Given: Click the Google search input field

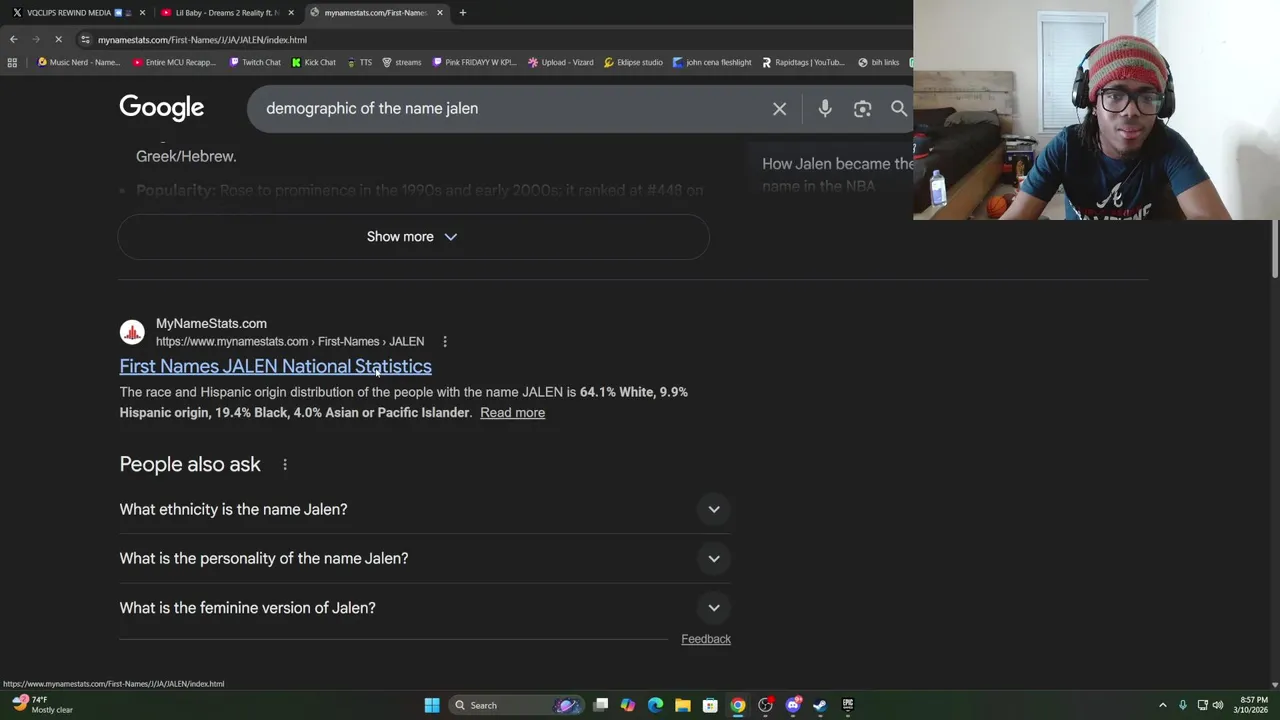Looking at the screenshot, I should pyautogui.click(x=510, y=109).
